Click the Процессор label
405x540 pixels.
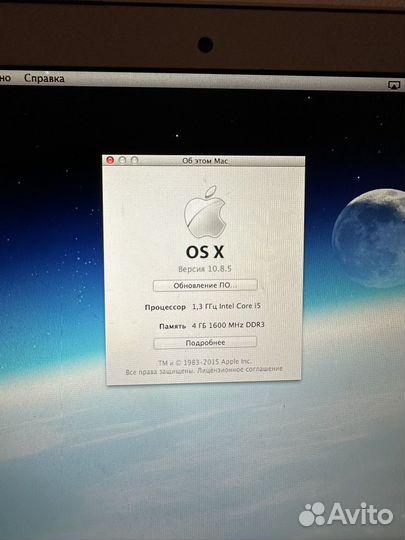pos(165,307)
